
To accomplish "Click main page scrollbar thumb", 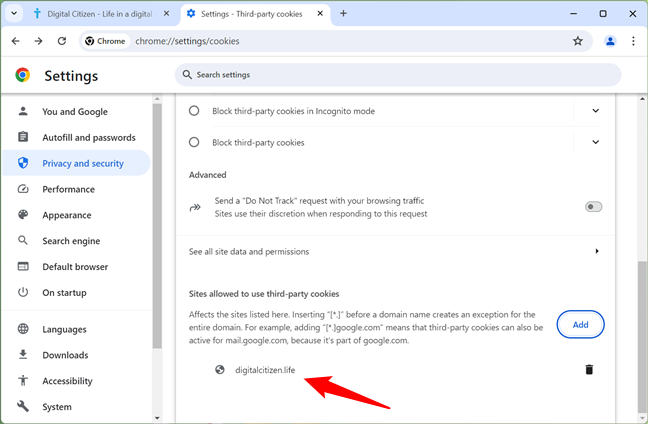I will 642,336.
